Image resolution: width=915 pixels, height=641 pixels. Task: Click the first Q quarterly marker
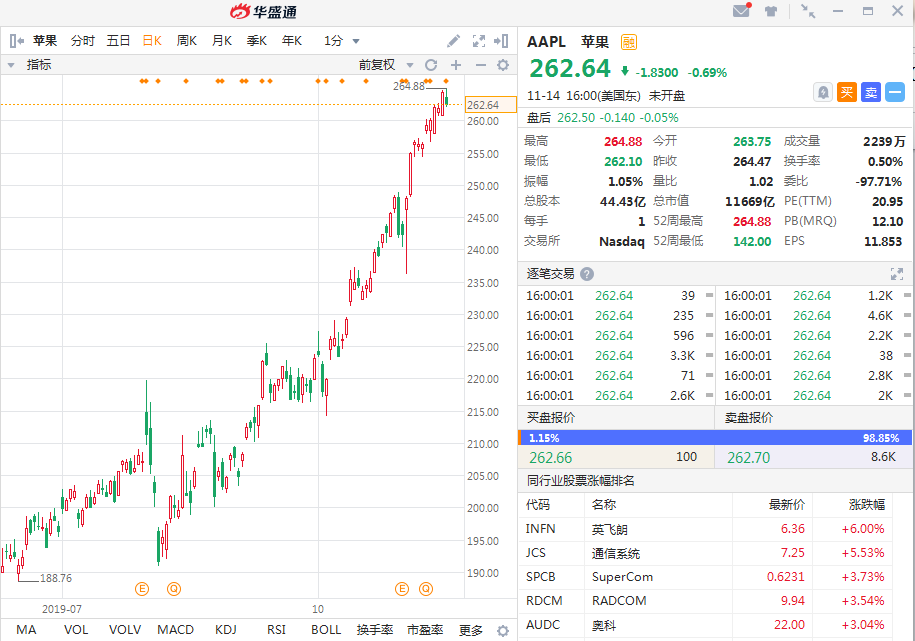(x=174, y=589)
